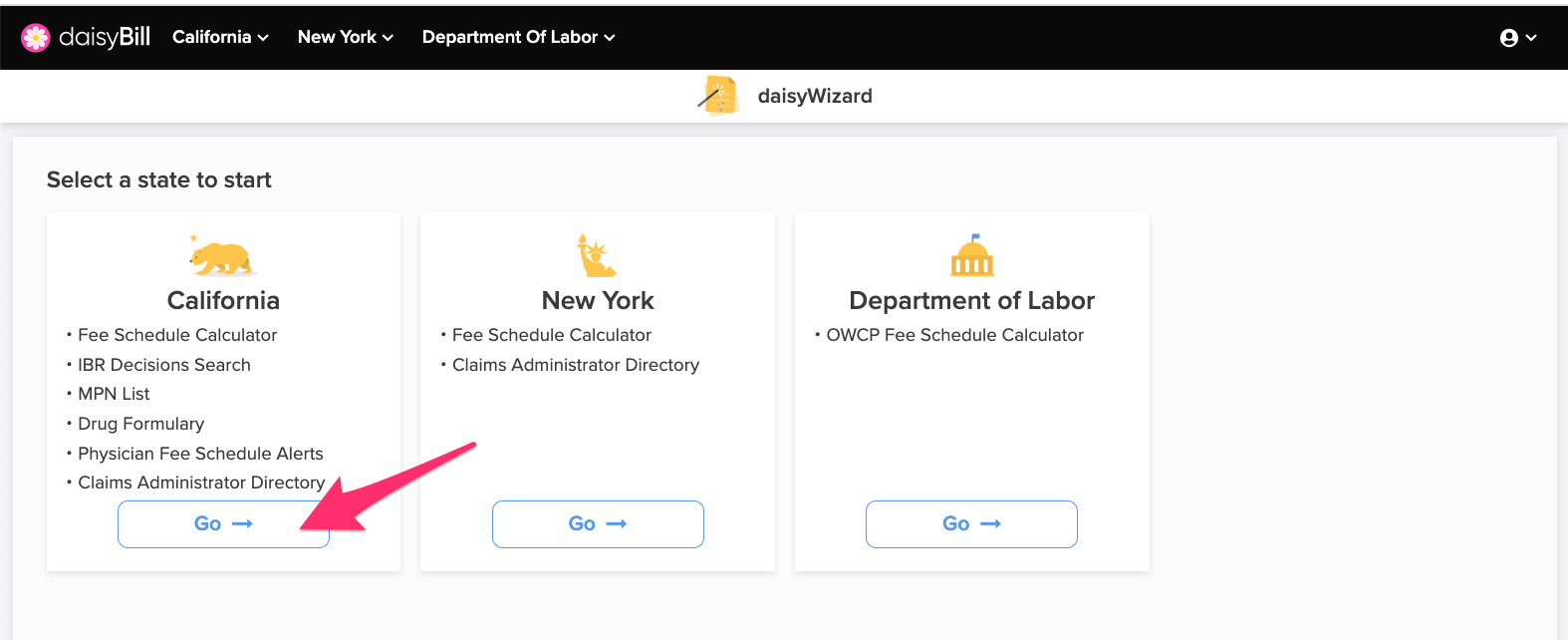Click the arrow icon in California Go button
The width and height of the screenshot is (1568, 640).
pos(242,523)
